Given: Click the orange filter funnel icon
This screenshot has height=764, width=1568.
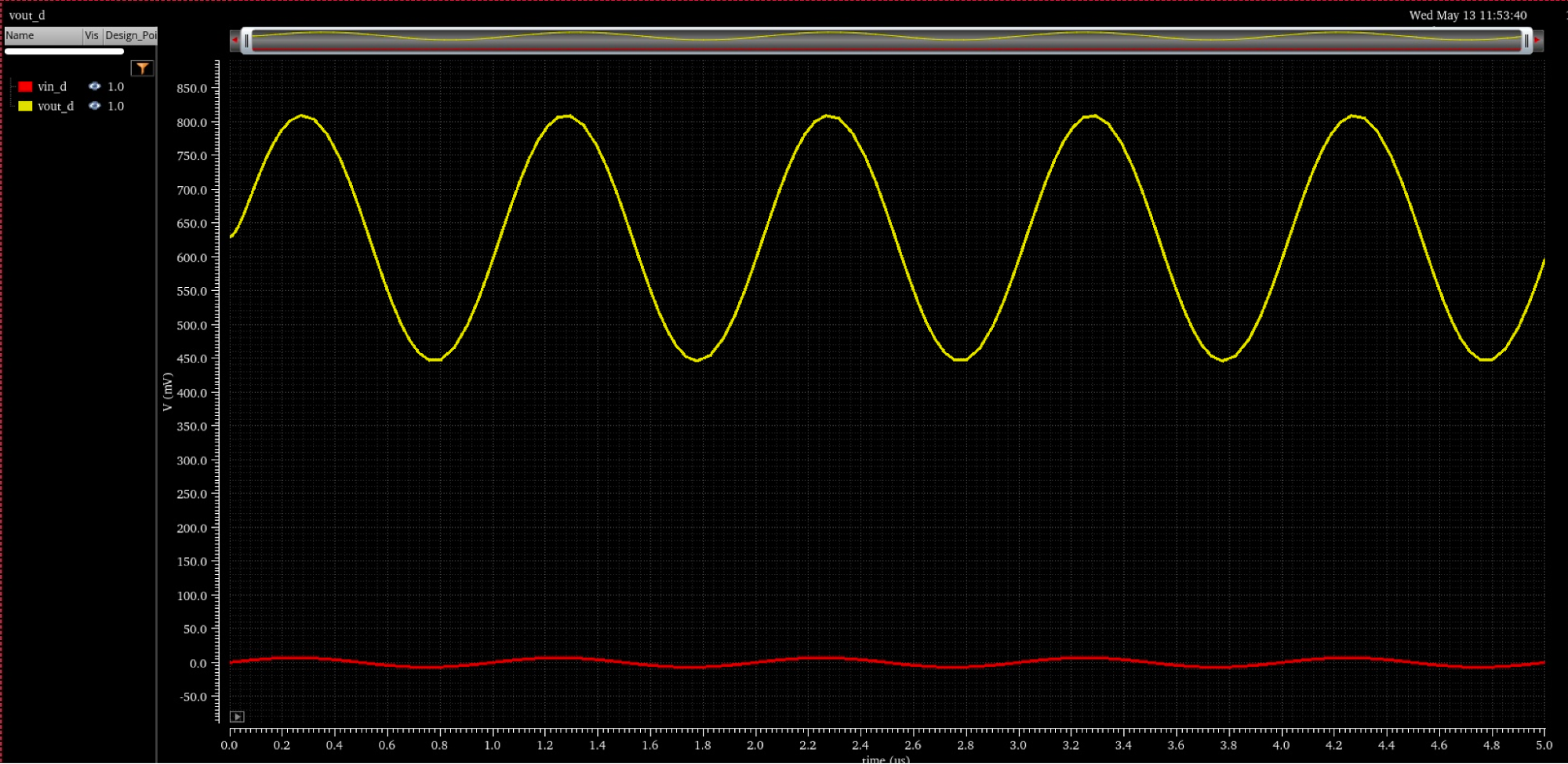Looking at the screenshot, I should point(142,68).
